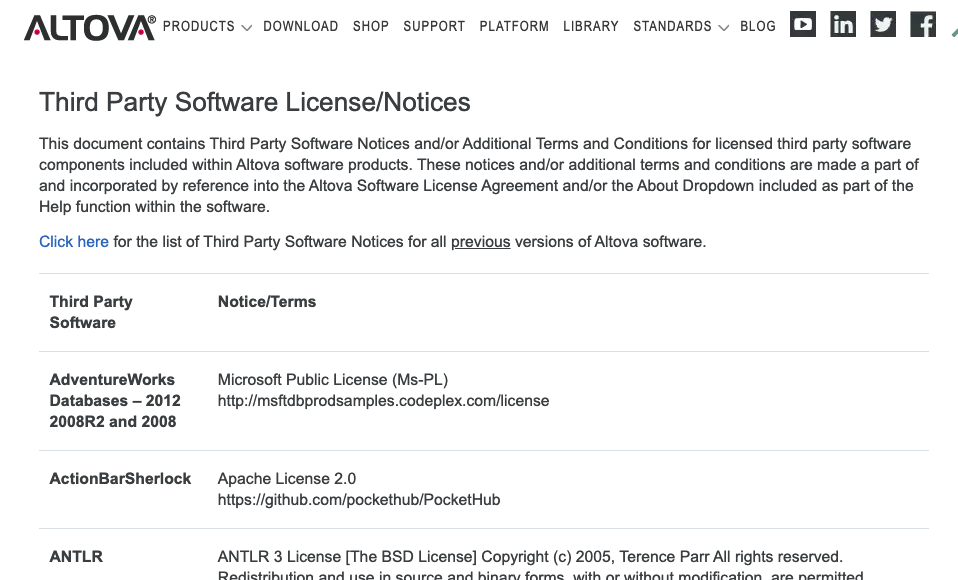Select the 'ANTLR' row name
The width and height of the screenshot is (958, 580).
(76, 557)
